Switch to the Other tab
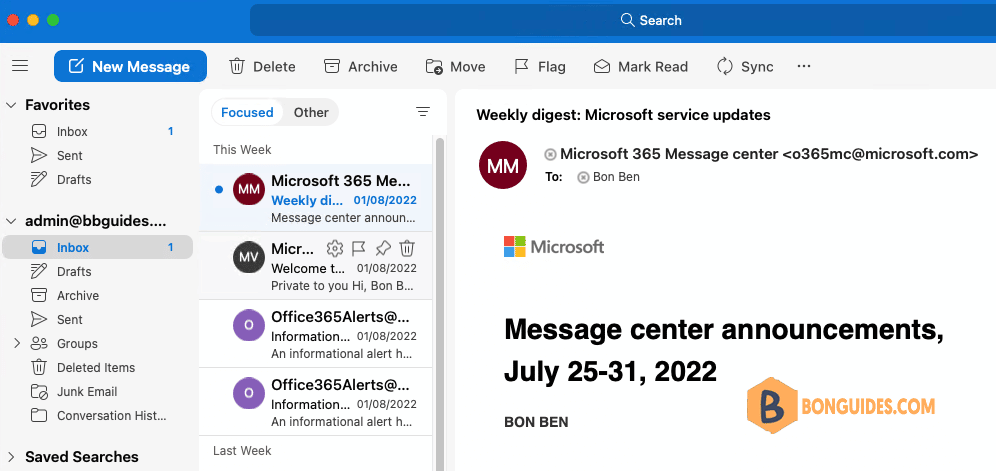This screenshot has height=471, width=996. (x=311, y=113)
